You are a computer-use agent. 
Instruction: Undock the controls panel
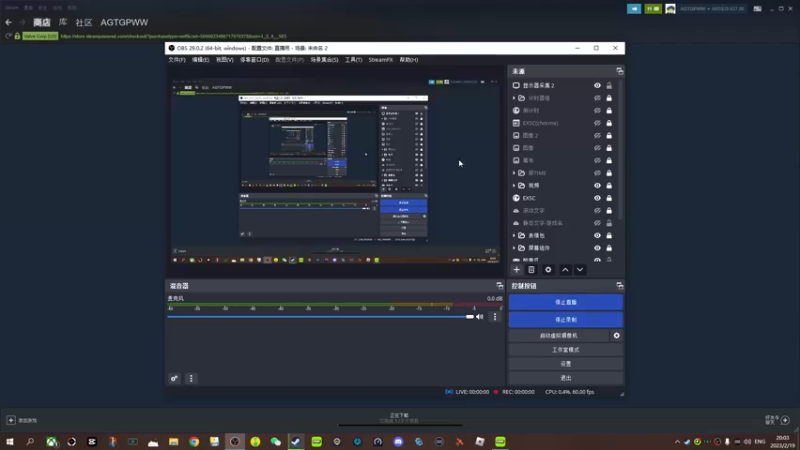coord(619,286)
